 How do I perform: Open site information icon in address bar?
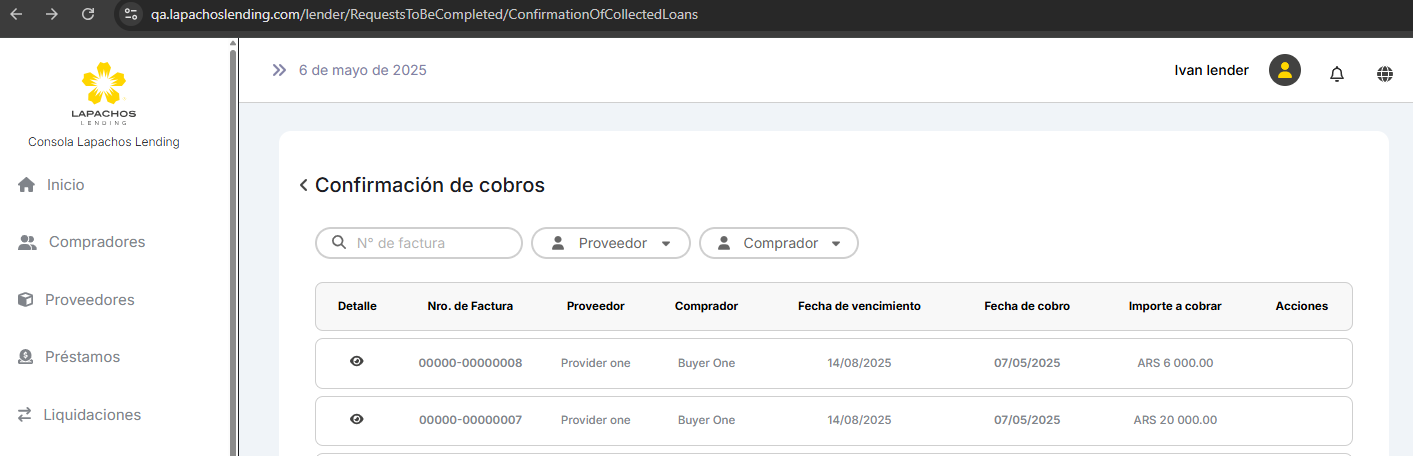pyautogui.click(x=130, y=14)
